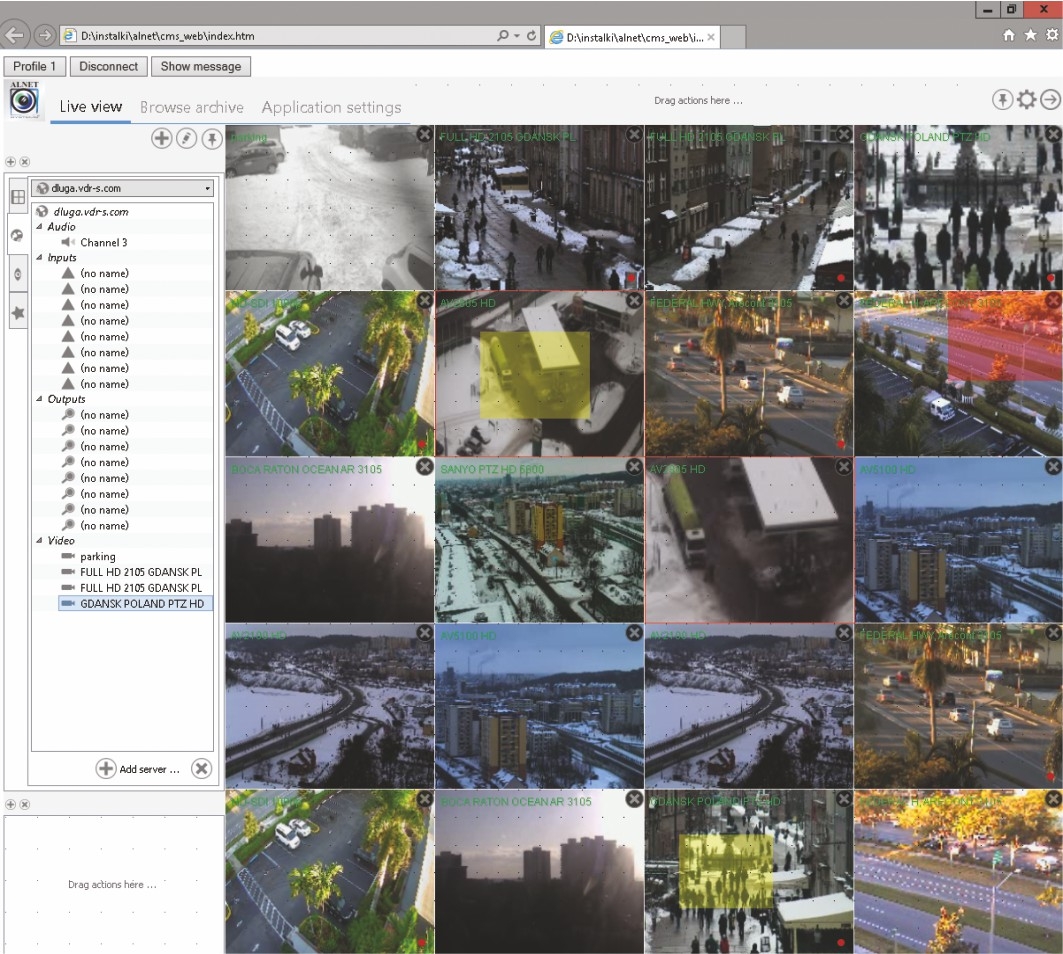1063x954 pixels.
Task: Select Channel 3 audio item
Action: point(103,243)
